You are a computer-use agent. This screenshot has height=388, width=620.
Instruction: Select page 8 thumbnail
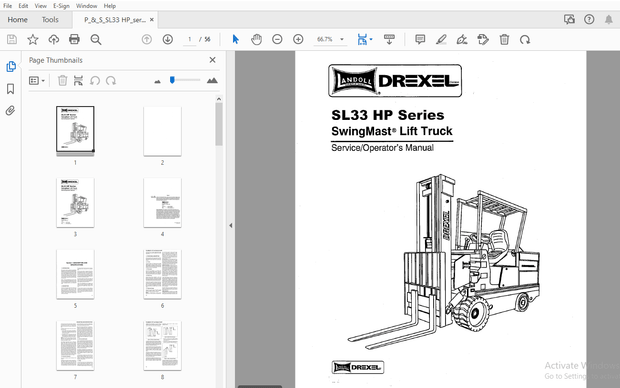163,346
